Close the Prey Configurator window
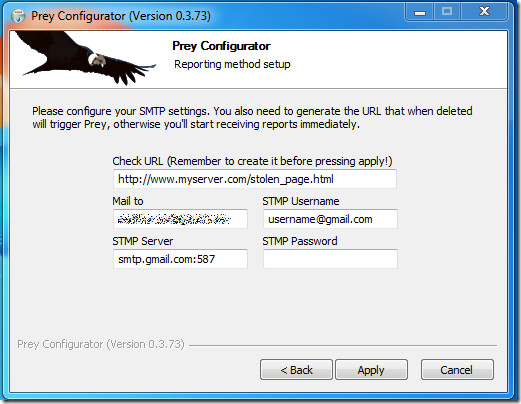 click(484, 12)
